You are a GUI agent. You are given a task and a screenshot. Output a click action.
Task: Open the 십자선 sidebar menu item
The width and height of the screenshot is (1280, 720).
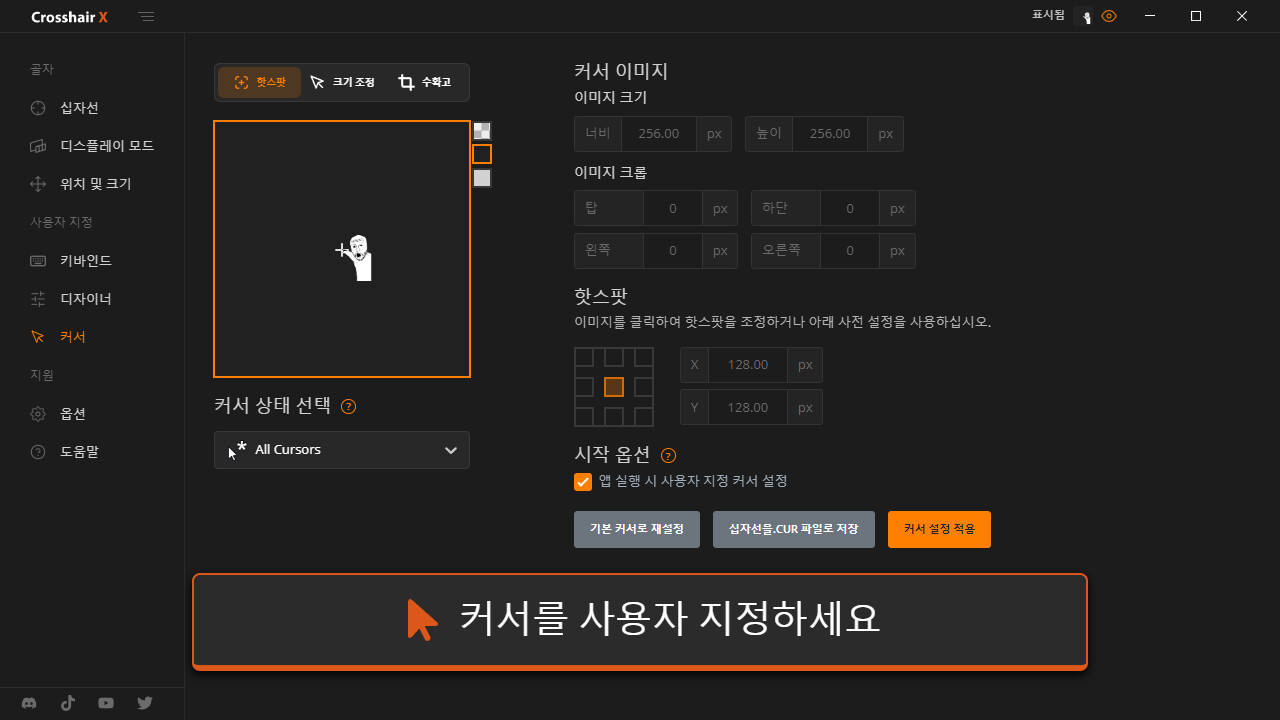[79, 108]
